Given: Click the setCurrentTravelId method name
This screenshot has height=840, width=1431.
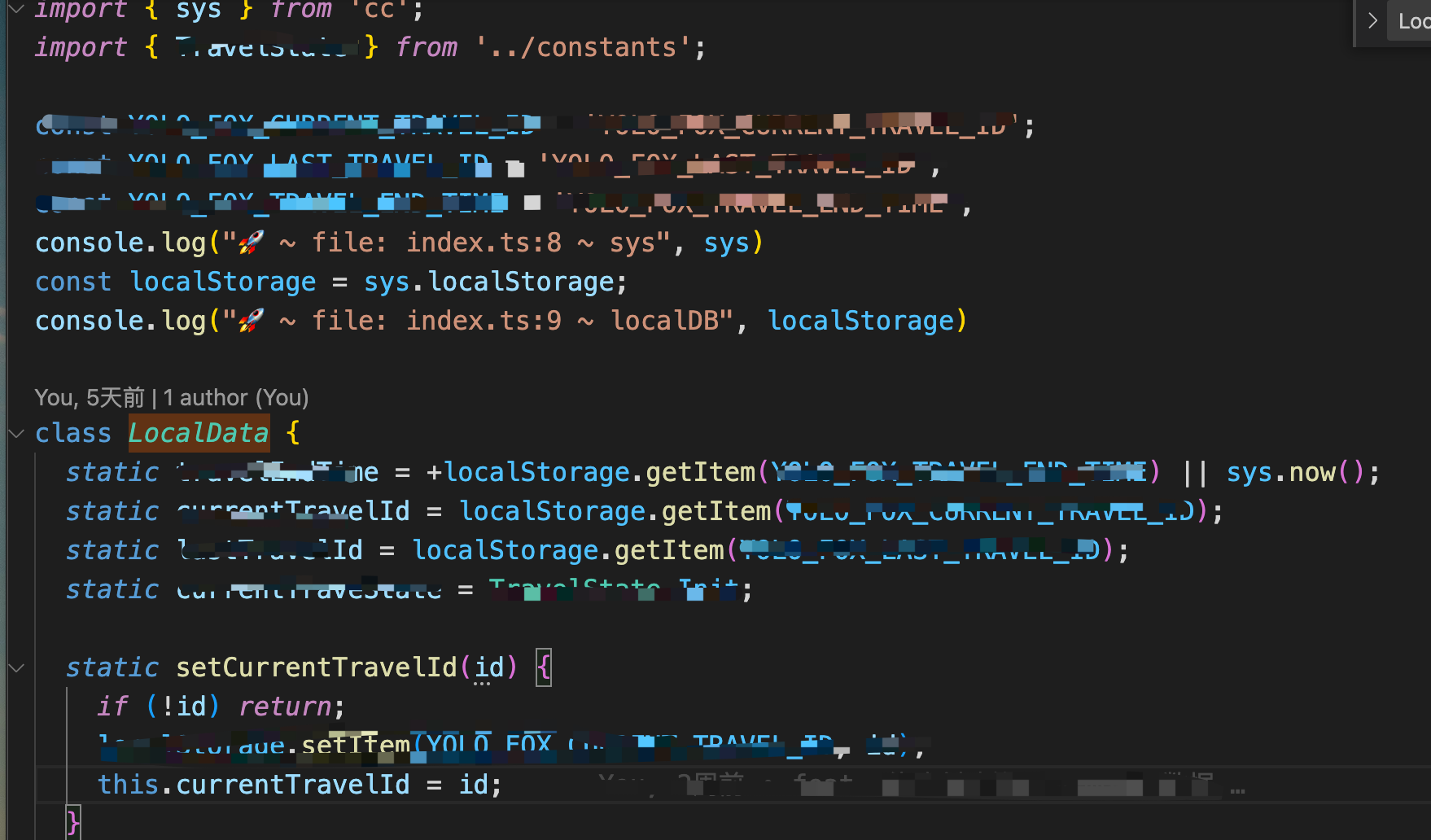Looking at the screenshot, I should (x=317, y=668).
